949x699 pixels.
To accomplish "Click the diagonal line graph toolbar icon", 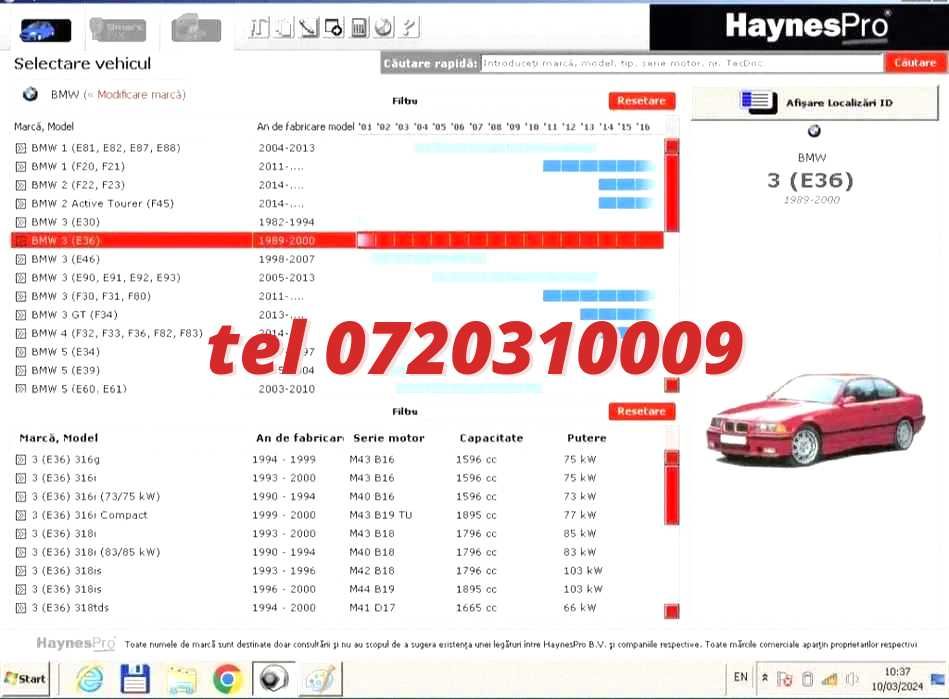I will 309,28.
